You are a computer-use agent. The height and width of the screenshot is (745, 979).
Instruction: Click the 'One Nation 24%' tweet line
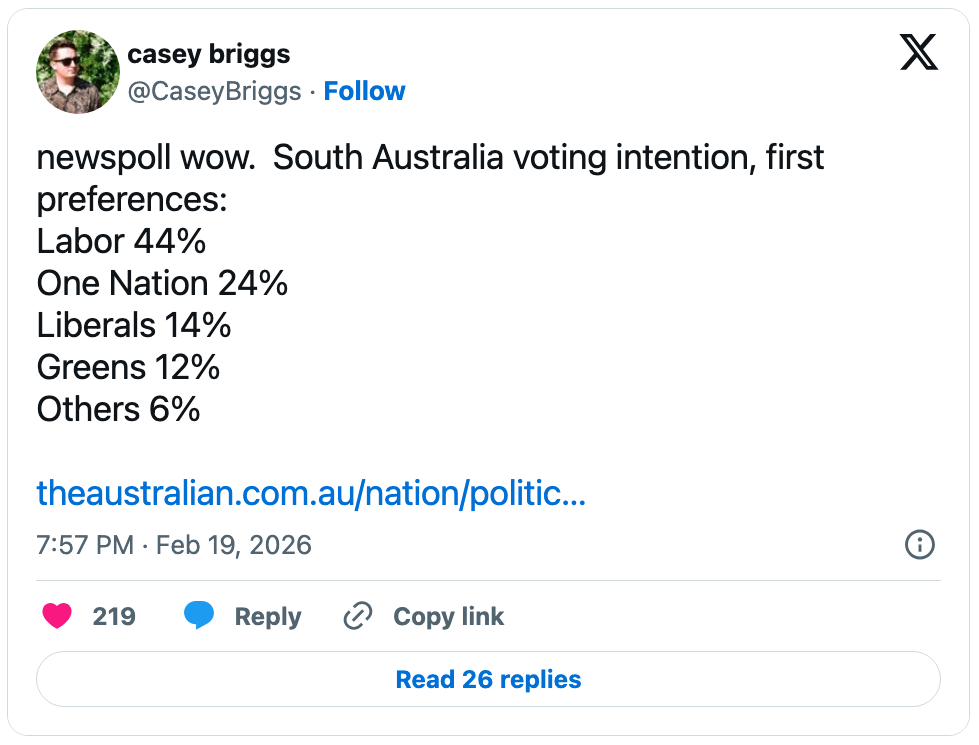(162, 284)
